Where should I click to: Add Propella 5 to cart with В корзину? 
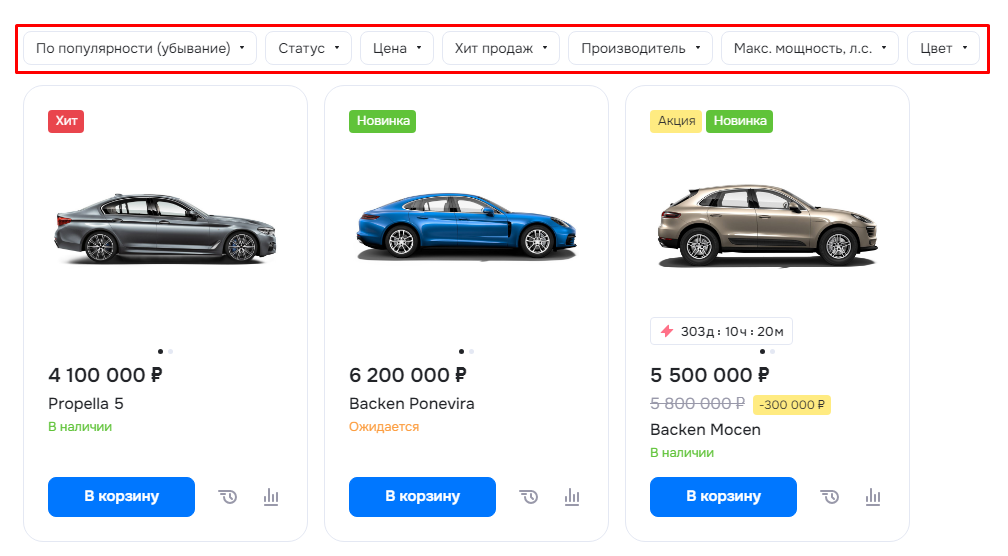click(122, 497)
